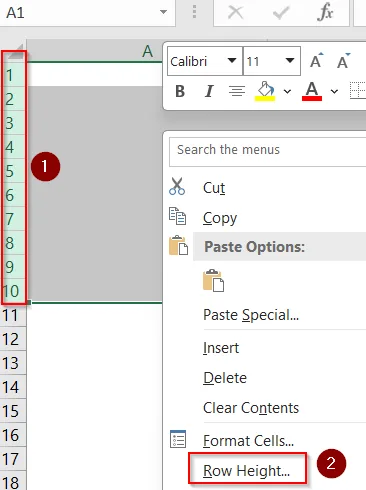The height and width of the screenshot is (490, 366).
Task: Click the decrease font size icon
Action: tap(343, 61)
